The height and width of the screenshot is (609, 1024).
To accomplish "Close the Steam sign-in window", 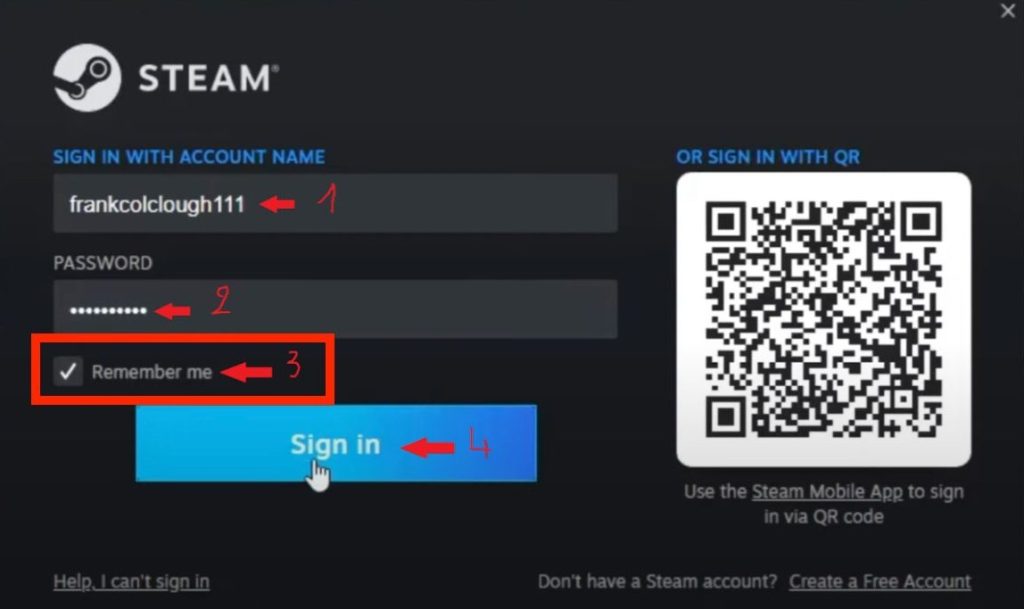I will click(x=1008, y=11).
